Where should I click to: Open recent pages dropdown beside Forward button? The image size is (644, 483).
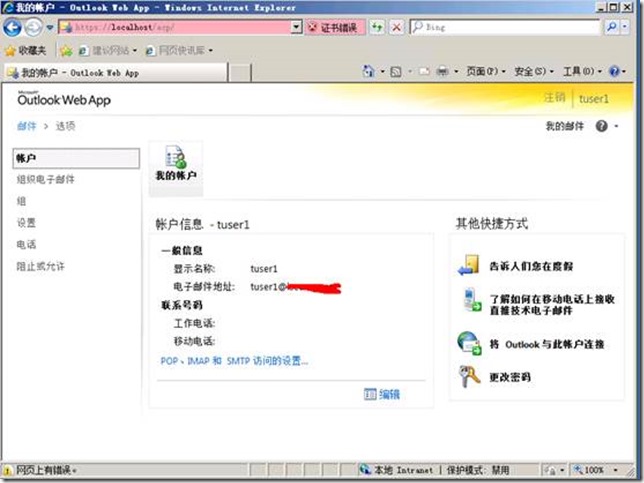pyautogui.click(x=50, y=28)
